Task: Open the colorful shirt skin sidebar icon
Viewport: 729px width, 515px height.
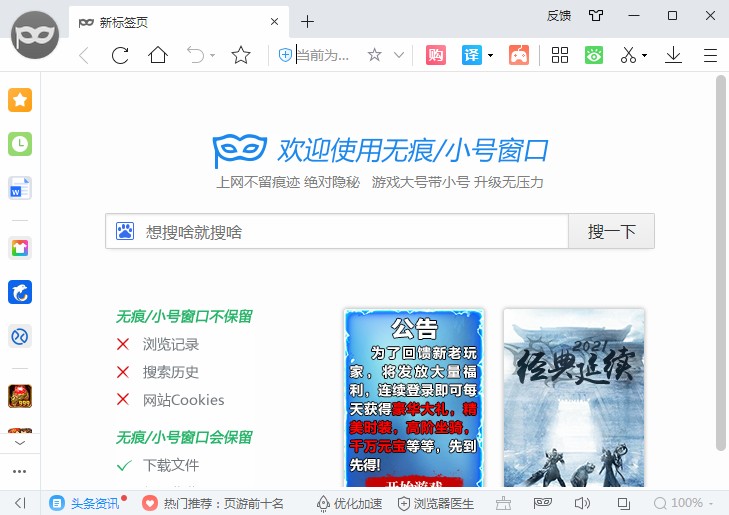Action: click(20, 248)
